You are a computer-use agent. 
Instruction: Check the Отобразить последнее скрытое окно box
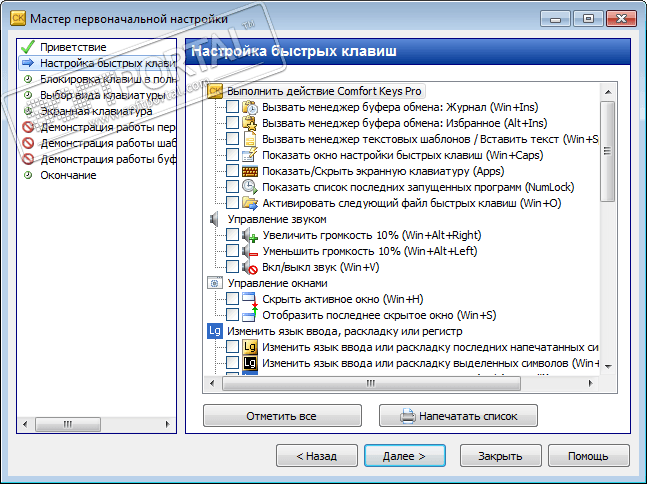232,315
